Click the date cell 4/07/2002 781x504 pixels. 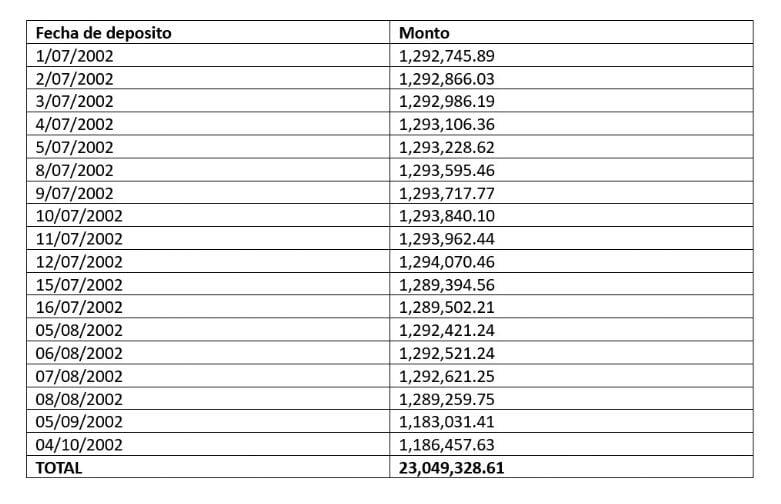tap(75, 124)
